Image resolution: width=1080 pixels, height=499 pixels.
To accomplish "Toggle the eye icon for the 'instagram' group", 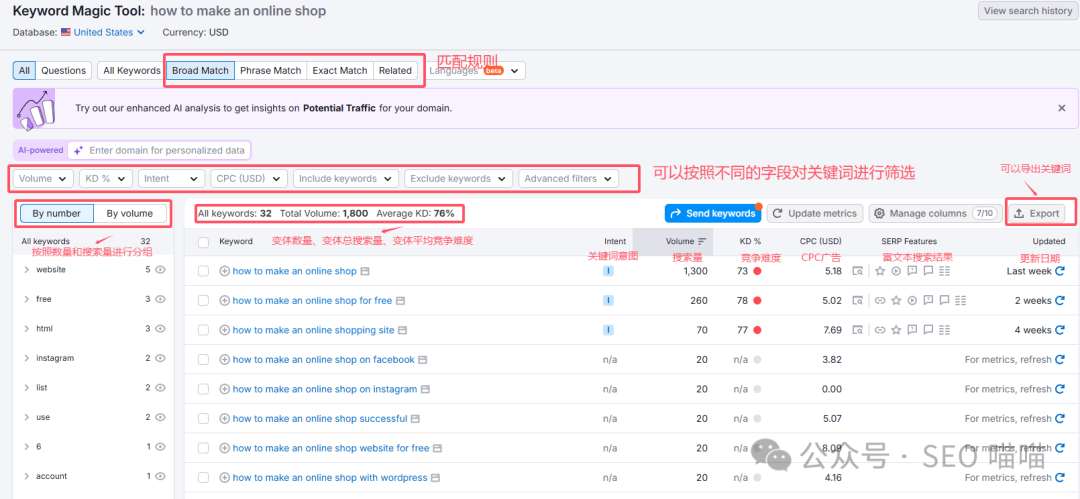I will pyautogui.click(x=160, y=358).
